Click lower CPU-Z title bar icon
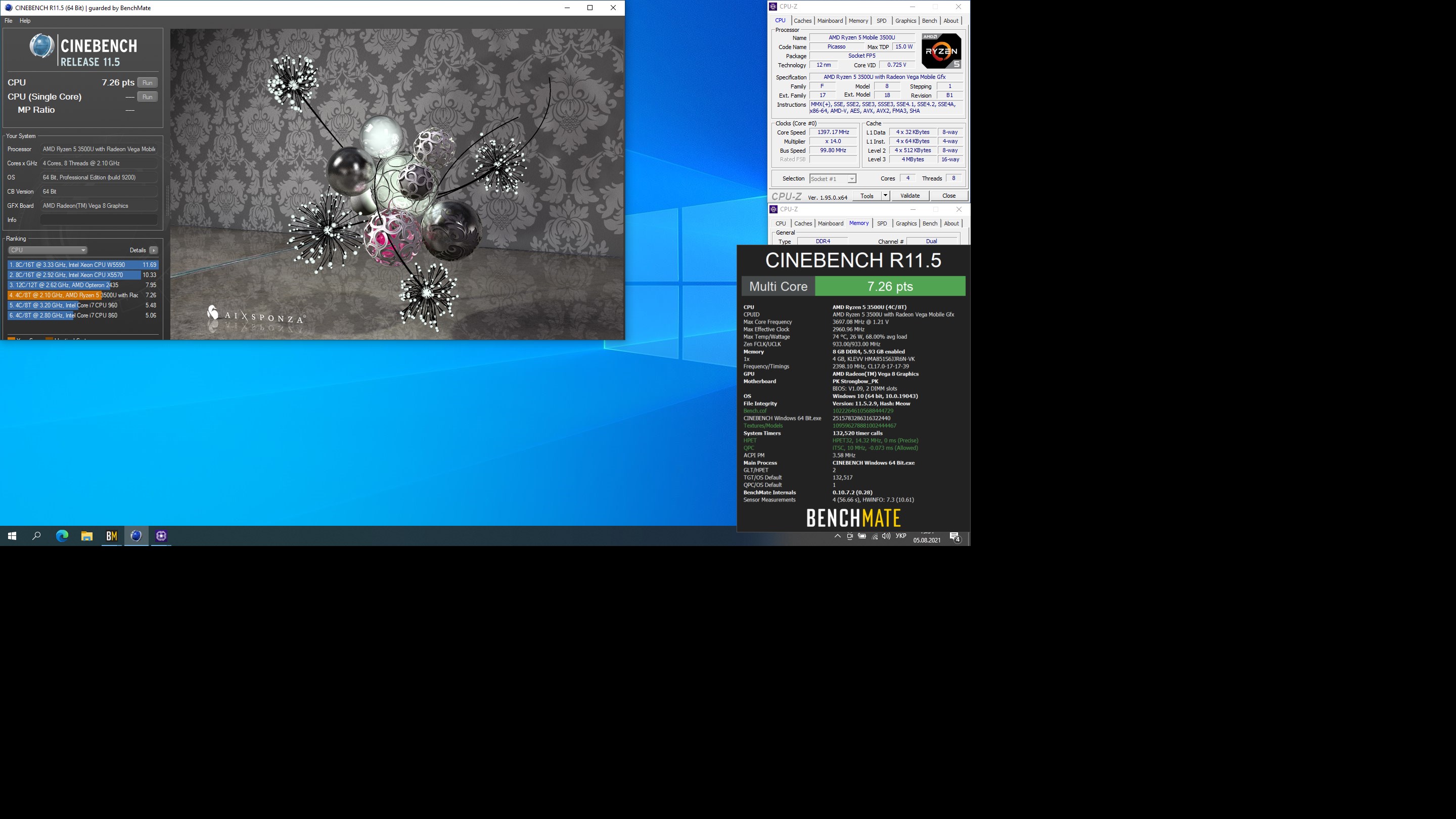 (x=774, y=209)
